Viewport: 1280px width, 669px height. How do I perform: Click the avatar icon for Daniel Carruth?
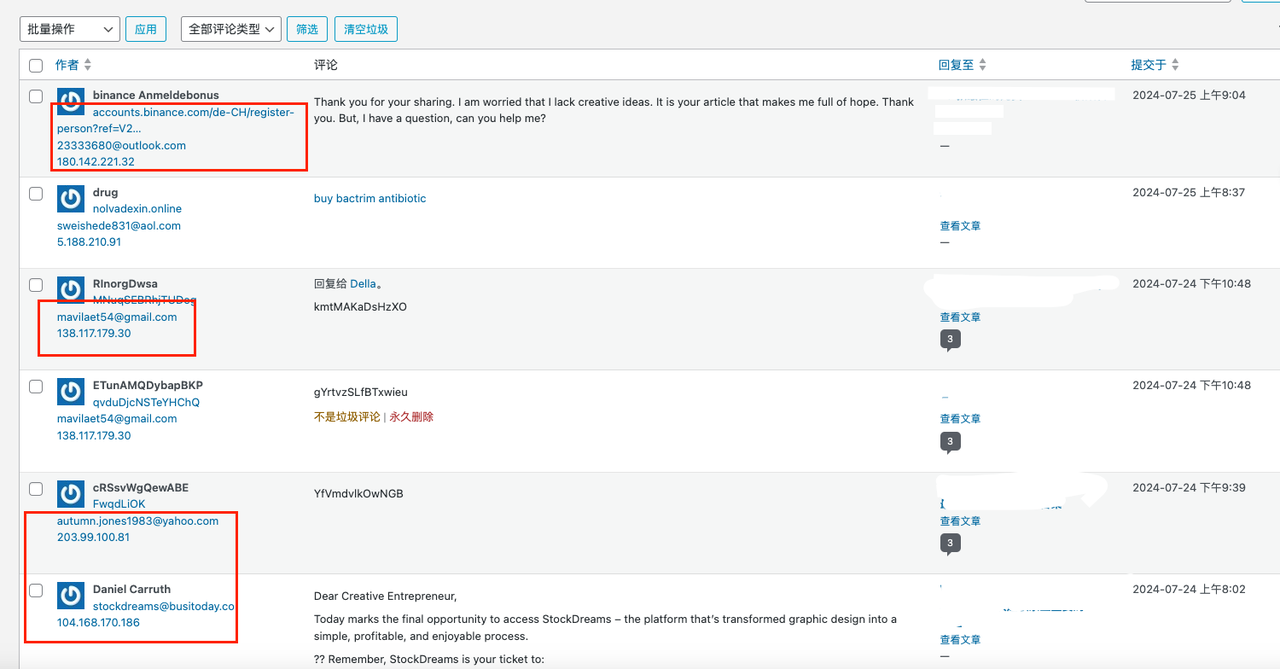[70, 596]
